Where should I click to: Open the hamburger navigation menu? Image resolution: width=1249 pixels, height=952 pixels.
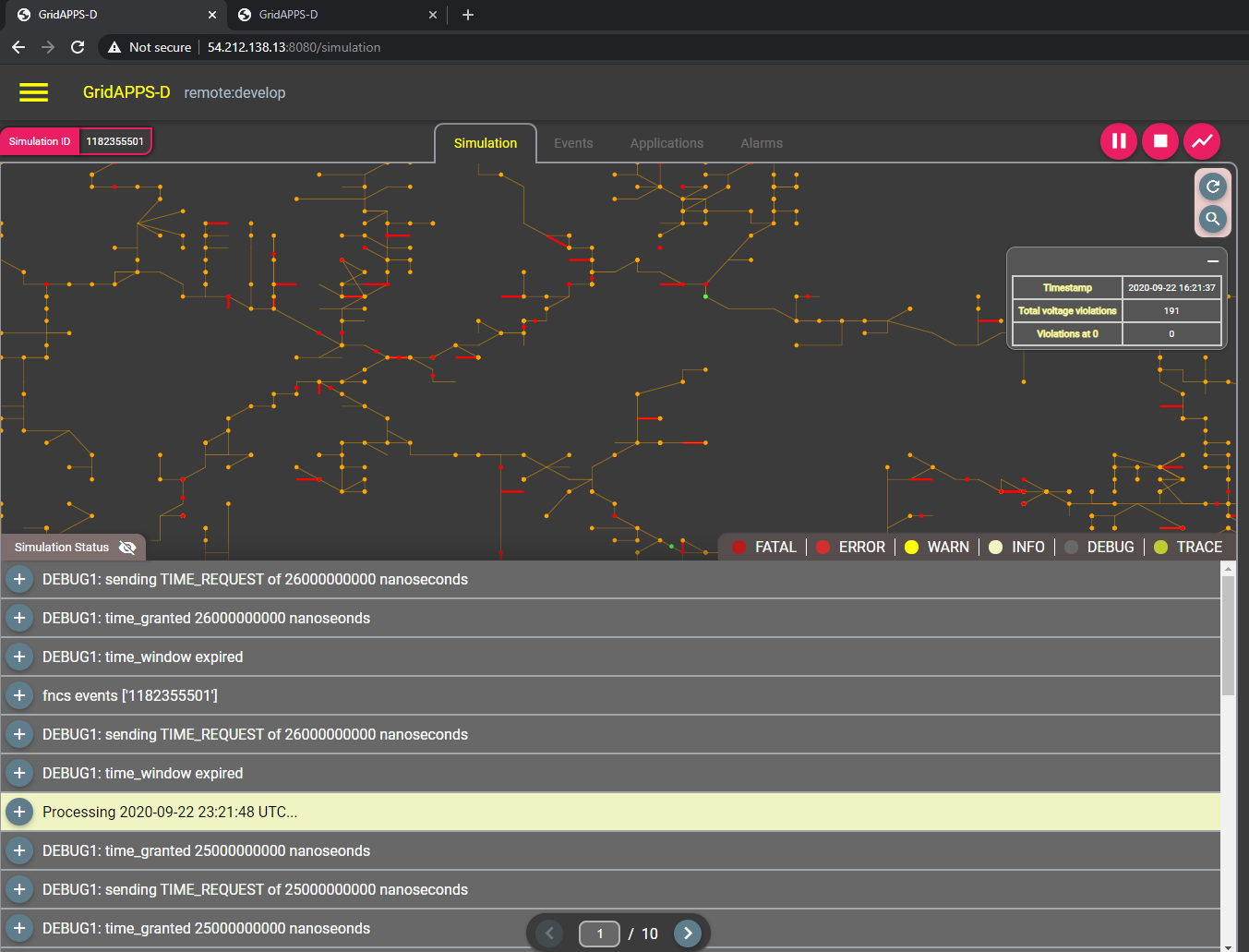tap(33, 92)
